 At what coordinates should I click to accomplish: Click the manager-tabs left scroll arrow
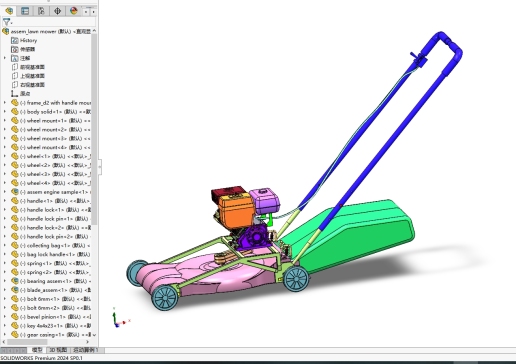click(x=86, y=12)
